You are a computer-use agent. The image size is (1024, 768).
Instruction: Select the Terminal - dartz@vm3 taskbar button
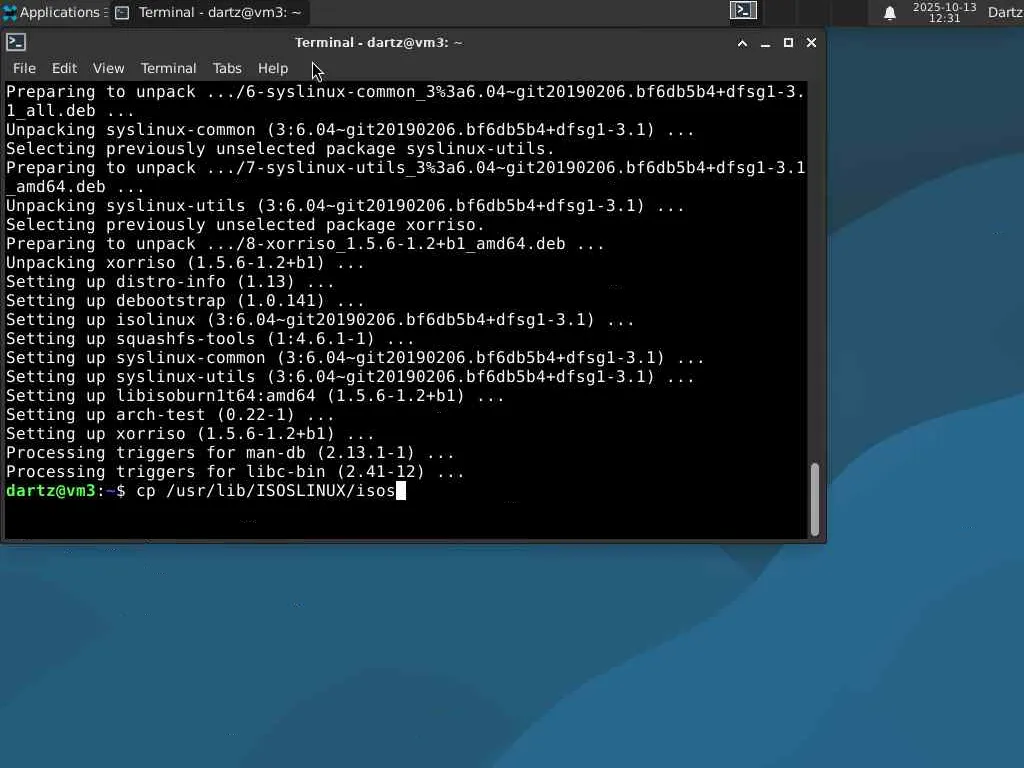tap(209, 12)
